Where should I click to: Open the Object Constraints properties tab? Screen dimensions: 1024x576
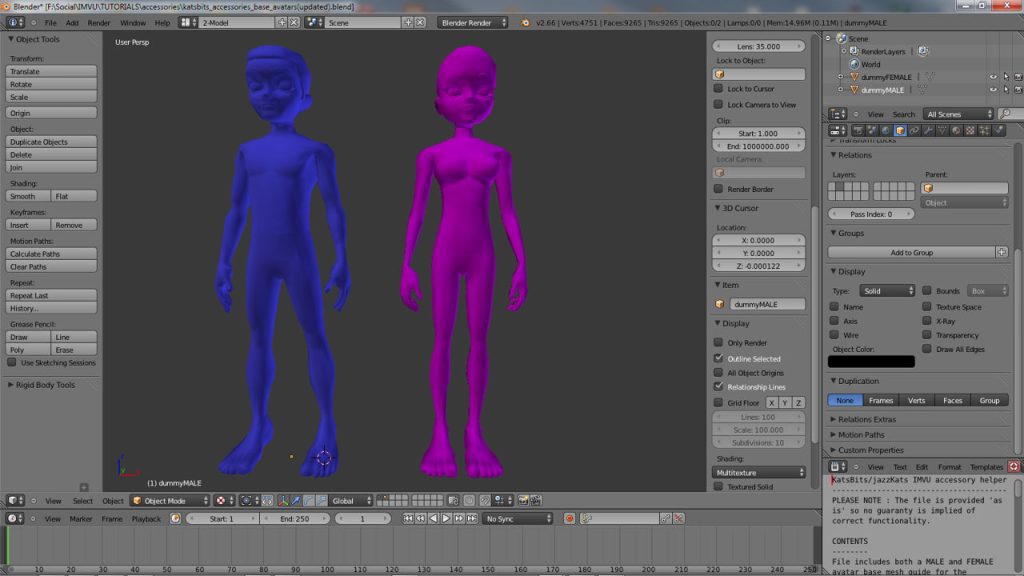pos(914,132)
